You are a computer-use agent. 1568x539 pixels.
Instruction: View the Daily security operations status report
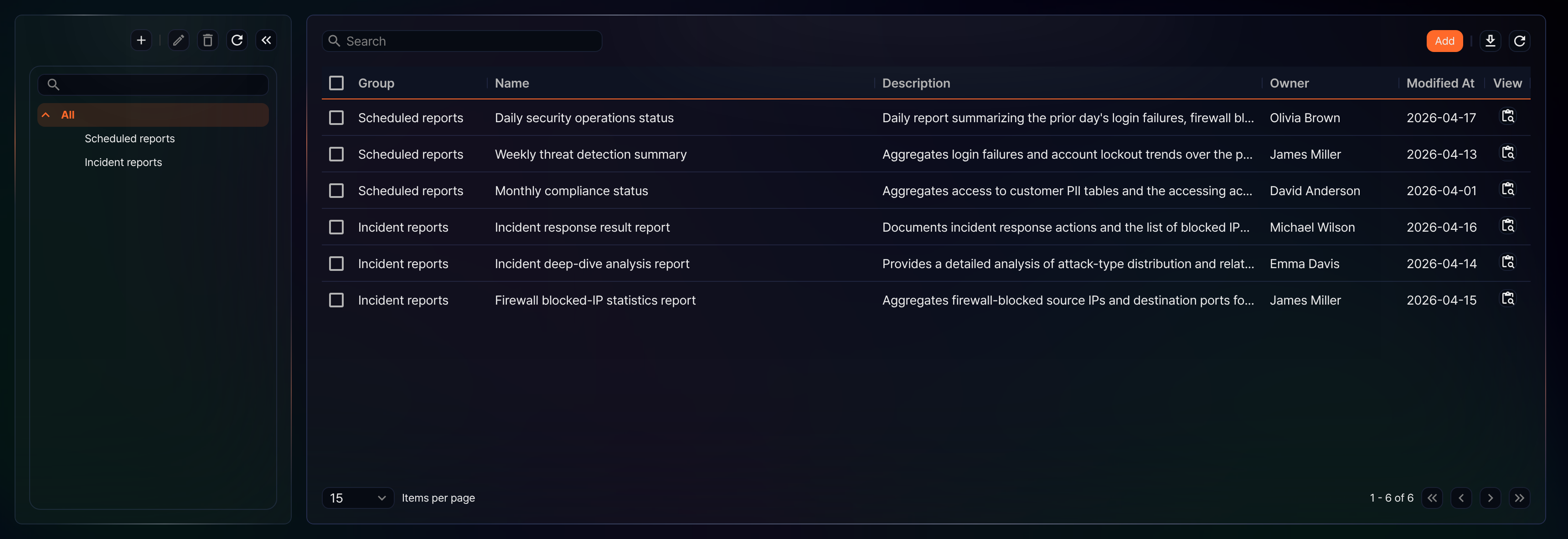[1508, 116]
